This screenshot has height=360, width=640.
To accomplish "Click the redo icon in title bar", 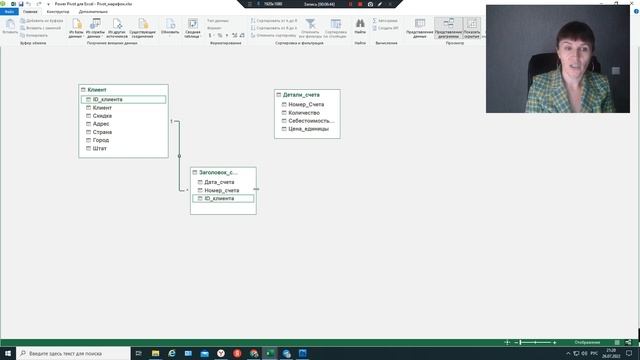I will pos(39,4).
